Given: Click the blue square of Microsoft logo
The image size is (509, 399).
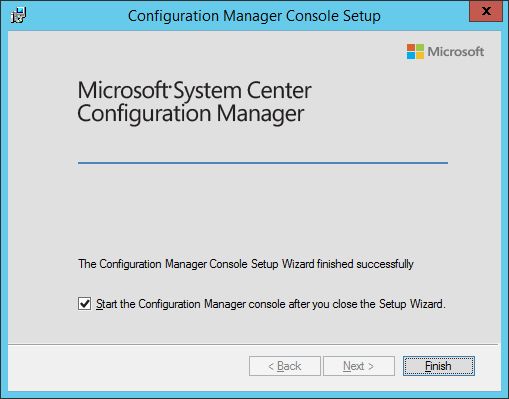Looking at the screenshot, I should pos(411,56).
